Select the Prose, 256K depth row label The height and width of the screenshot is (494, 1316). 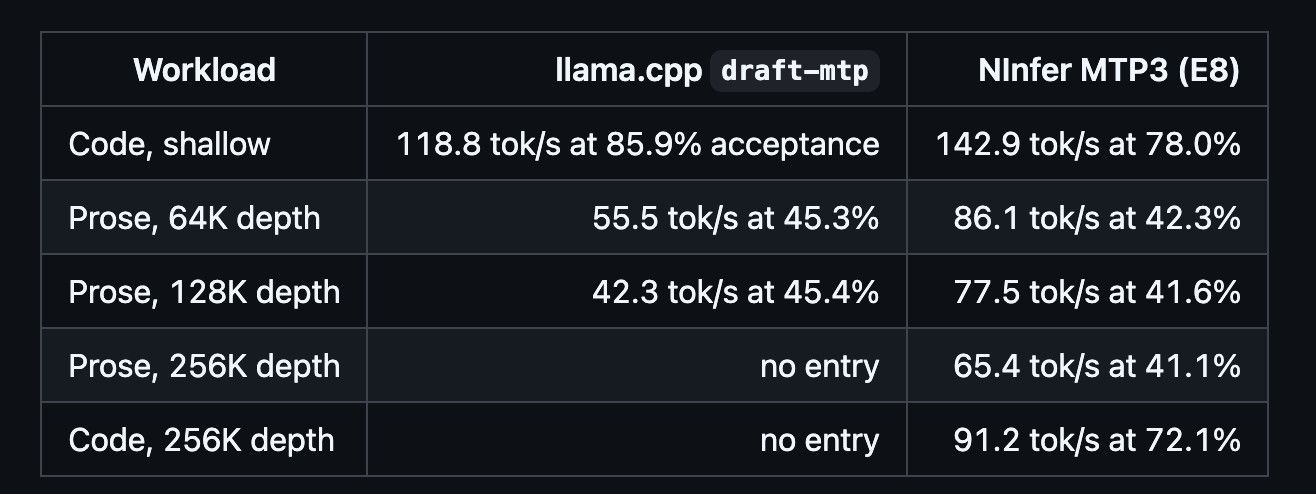coord(204,365)
